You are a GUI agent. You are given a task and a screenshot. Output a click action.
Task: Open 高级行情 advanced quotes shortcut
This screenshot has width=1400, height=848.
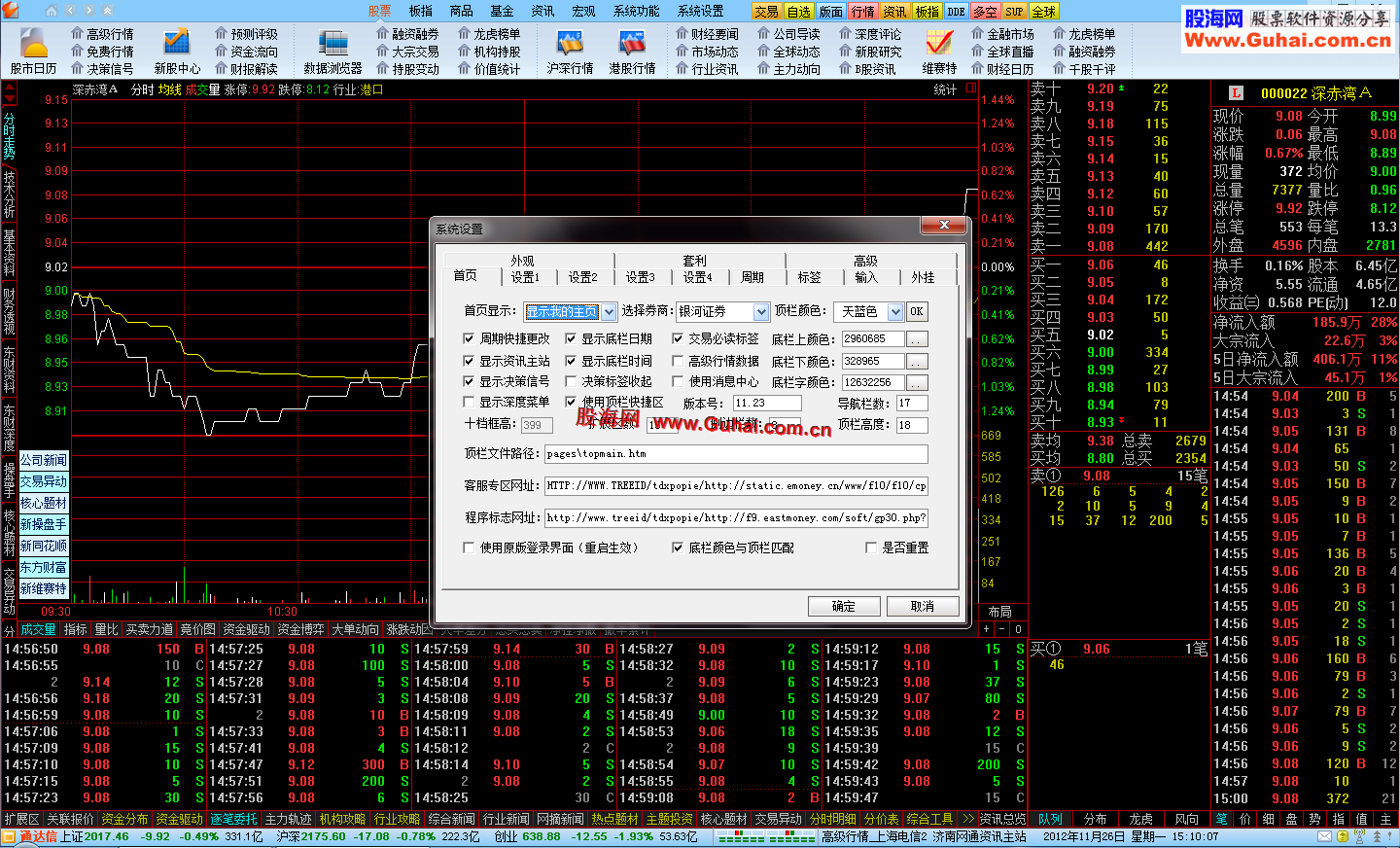tap(102, 34)
